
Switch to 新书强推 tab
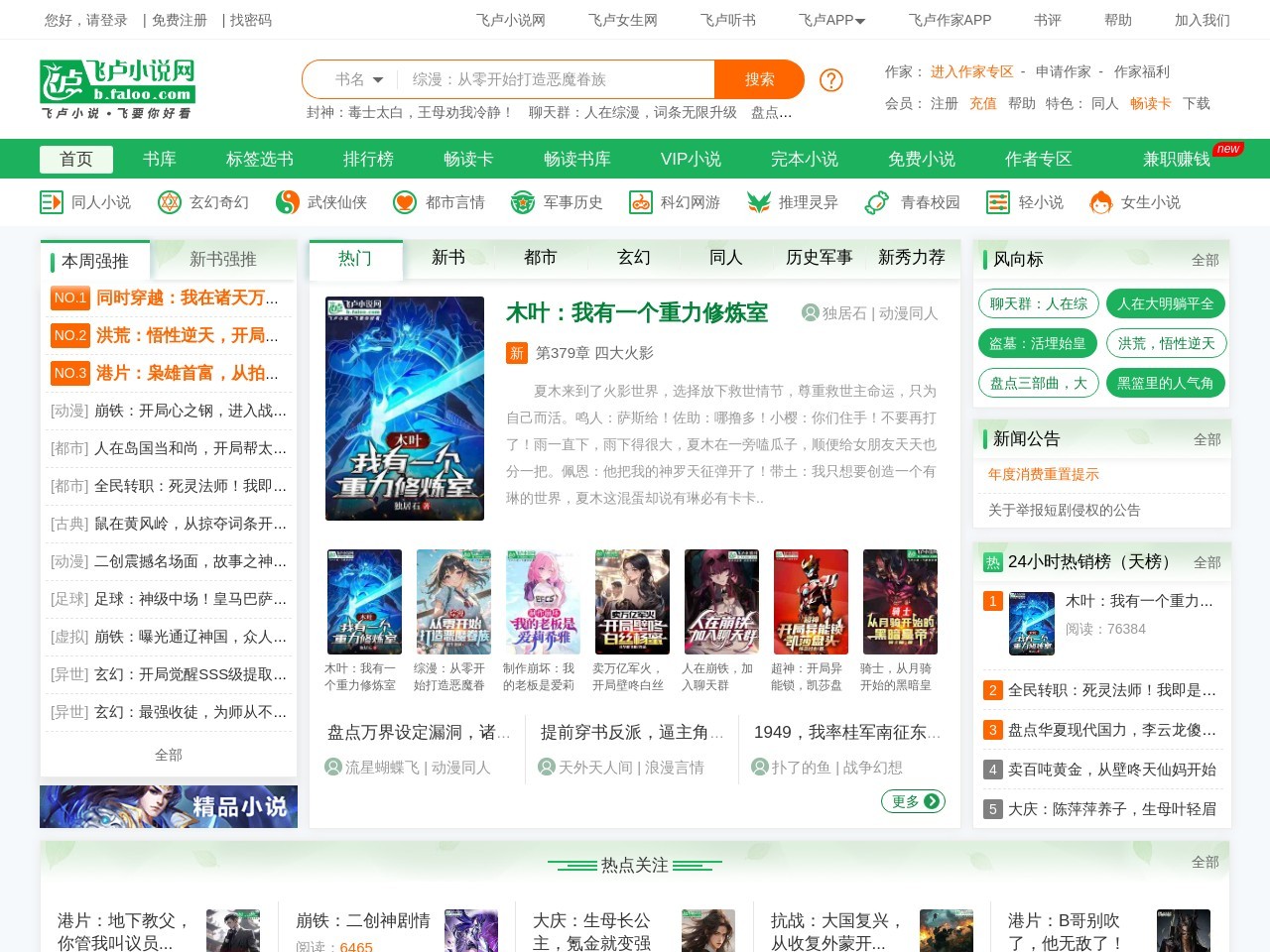point(223,260)
